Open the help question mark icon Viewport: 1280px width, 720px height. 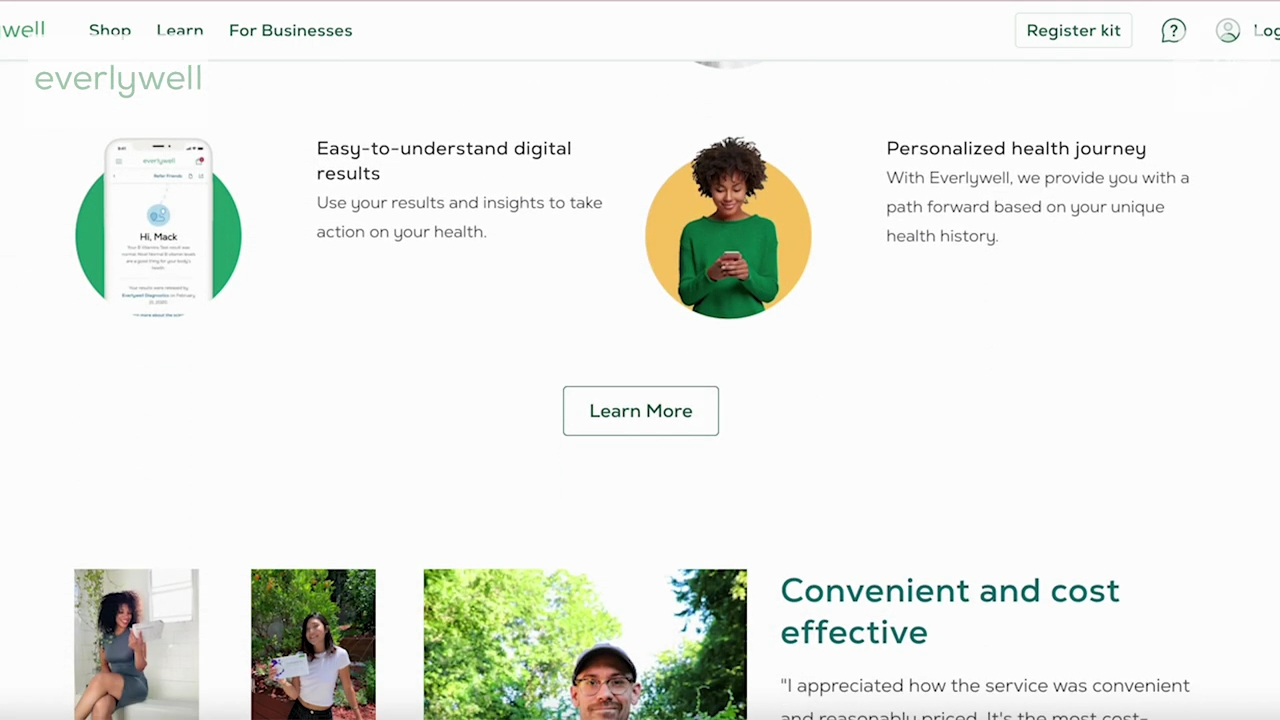click(x=1173, y=31)
